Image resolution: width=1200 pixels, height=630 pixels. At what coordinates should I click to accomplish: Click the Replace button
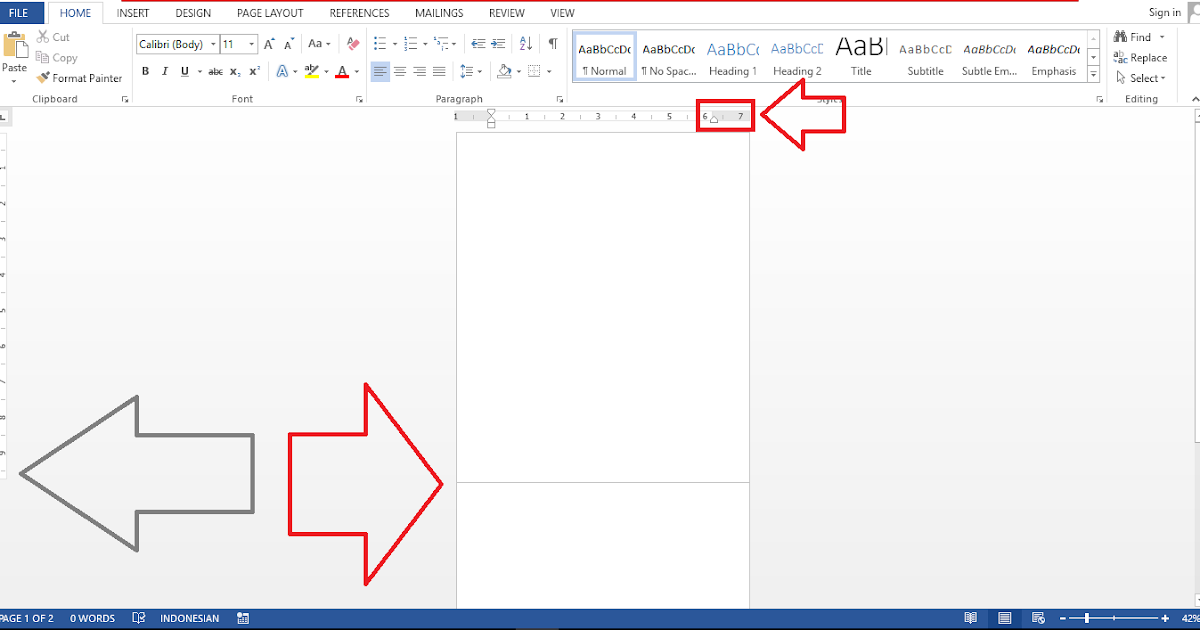click(1140, 58)
